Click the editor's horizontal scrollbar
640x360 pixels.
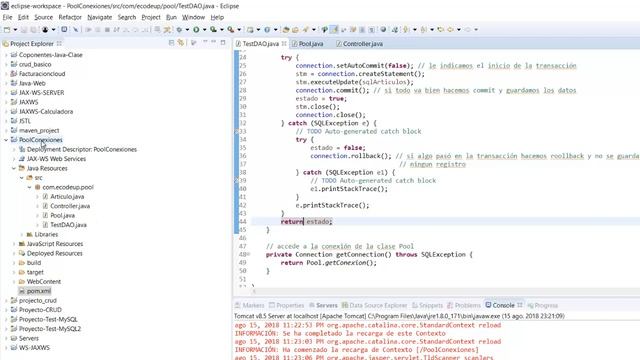pyautogui.click(x=445, y=291)
